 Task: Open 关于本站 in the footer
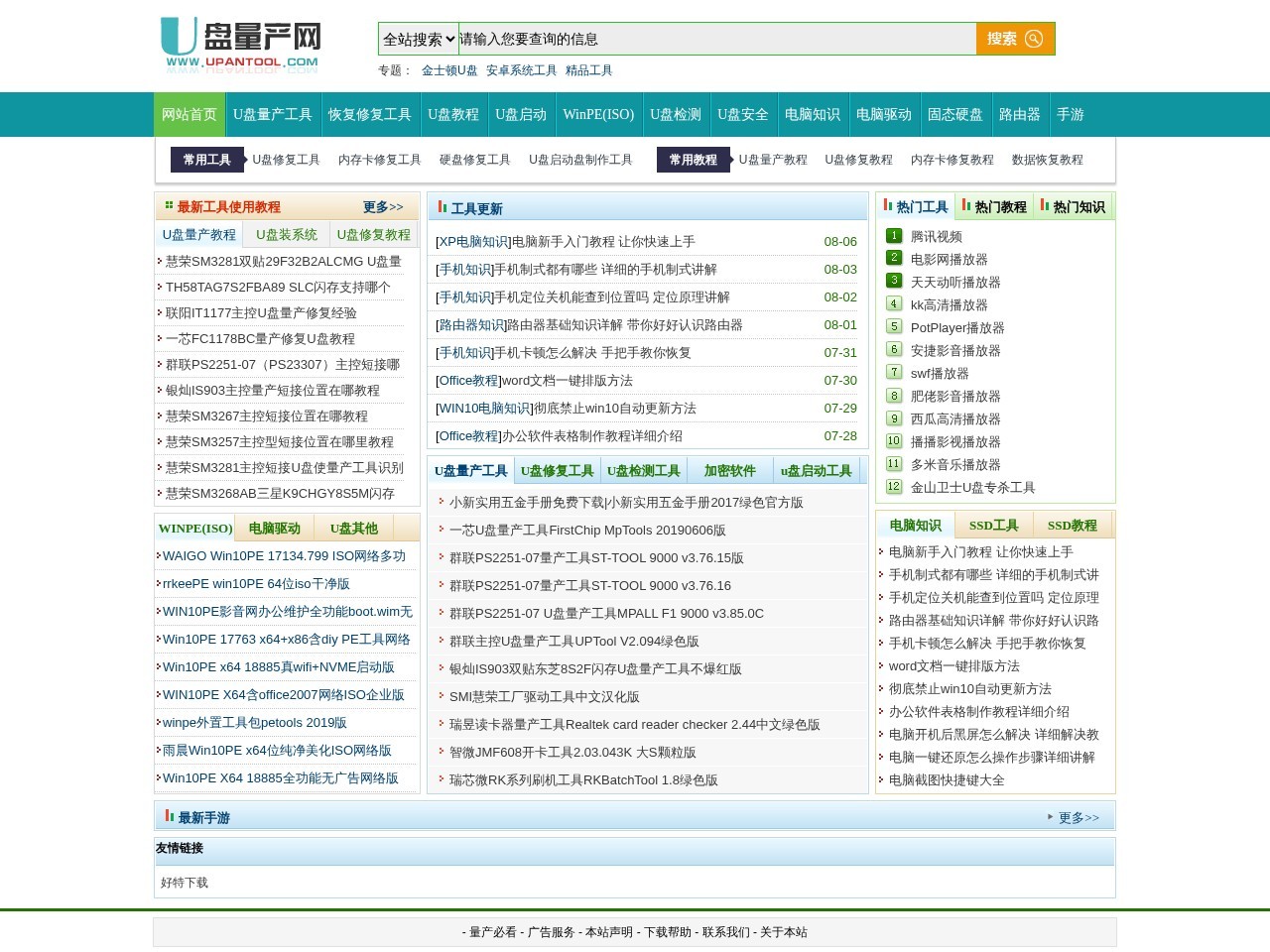coord(783,932)
